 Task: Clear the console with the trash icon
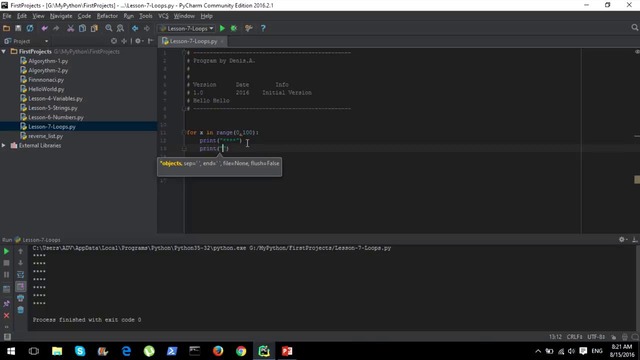(x=20, y=310)
